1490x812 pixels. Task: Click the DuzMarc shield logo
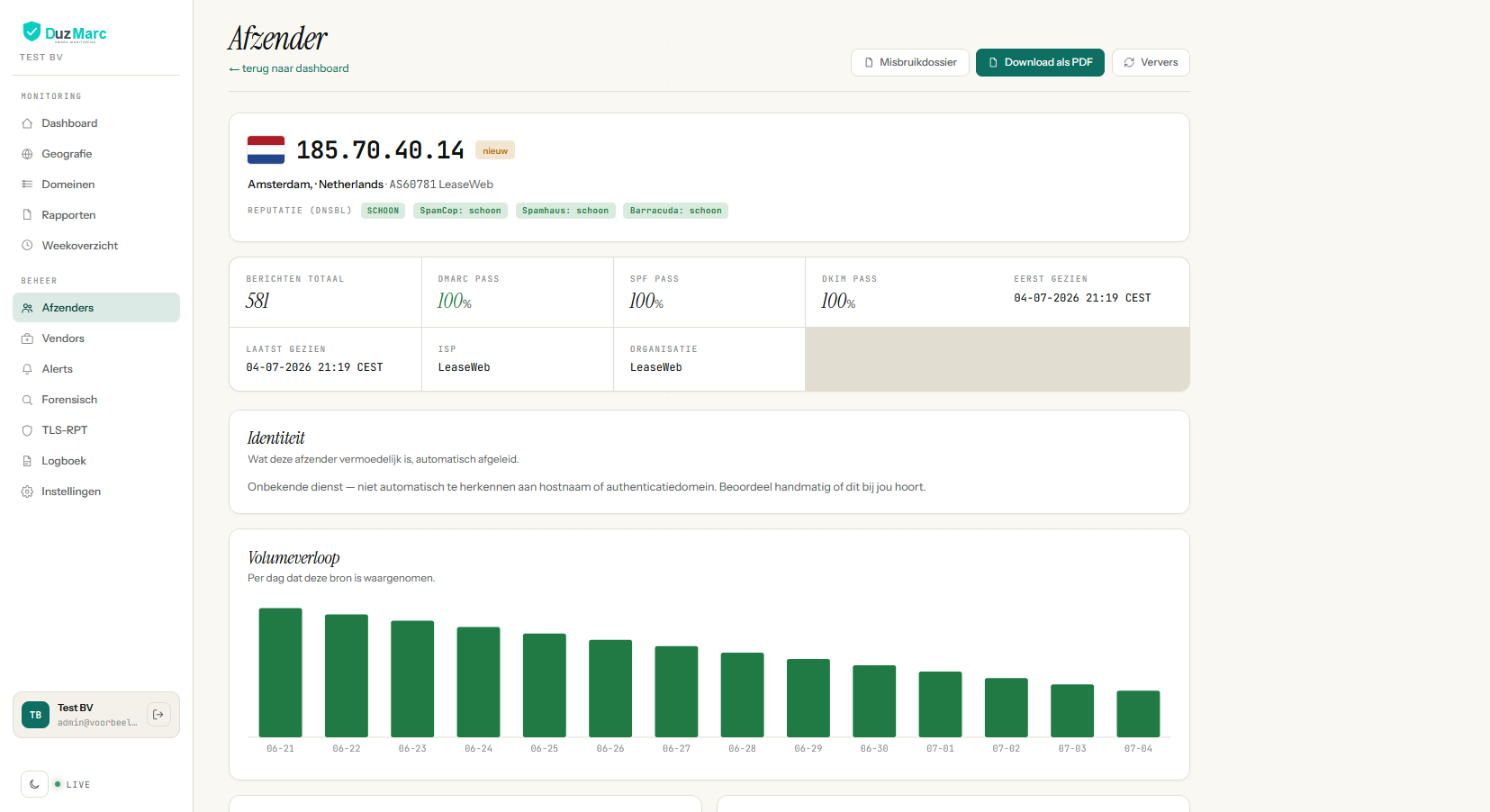tap(32, 32)
